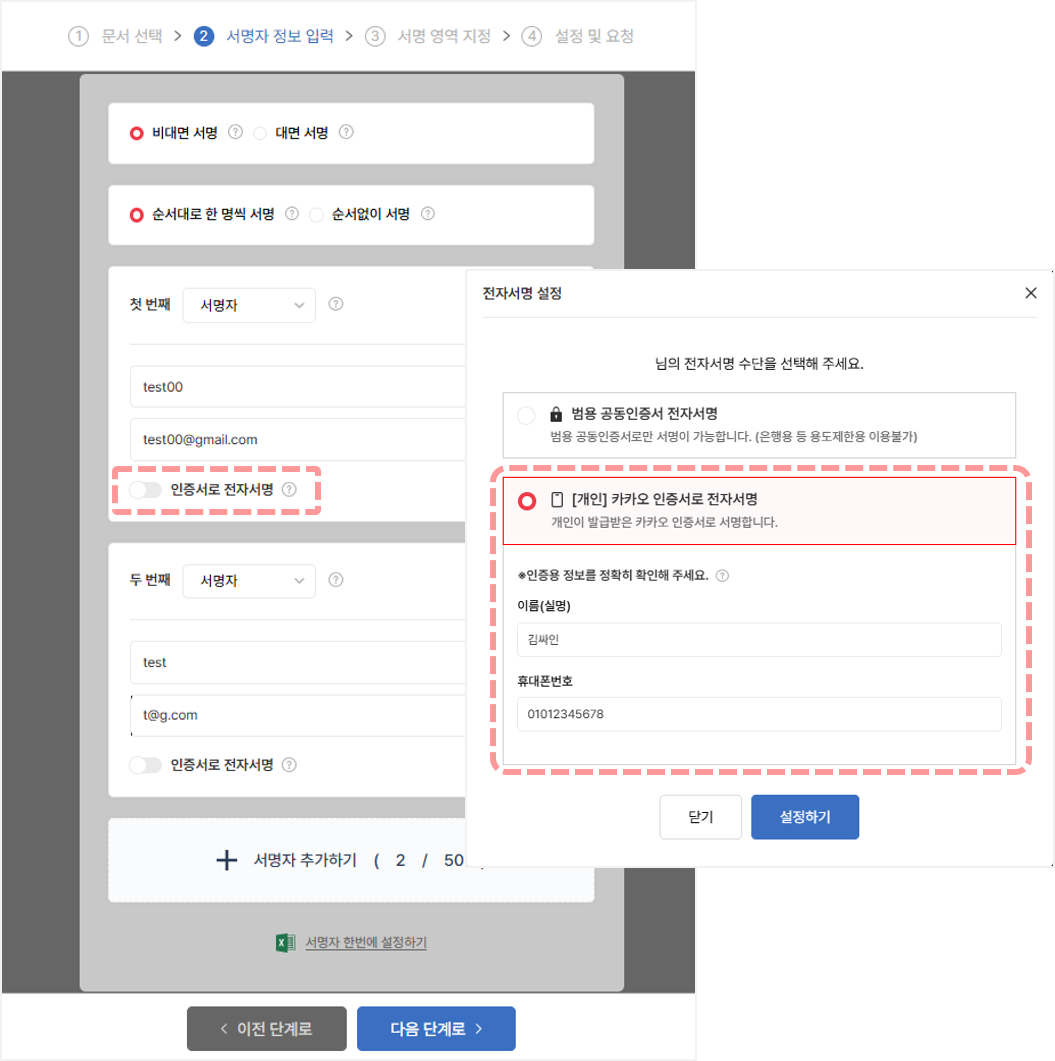1055x1061 pixels.
Task: Click help icon beside 순서대로 한 명씩 서명
Action: [292, 214]
